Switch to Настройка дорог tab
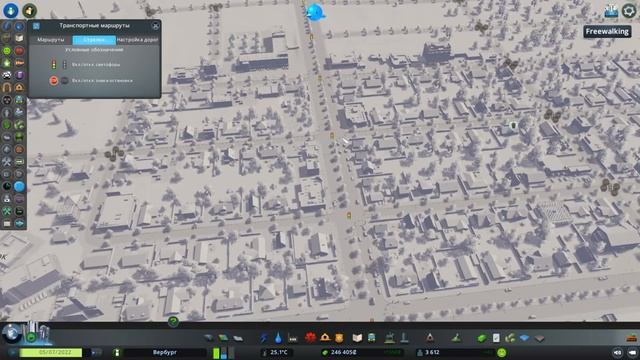This screenshot has width=640, height=360. coord(137,40)
